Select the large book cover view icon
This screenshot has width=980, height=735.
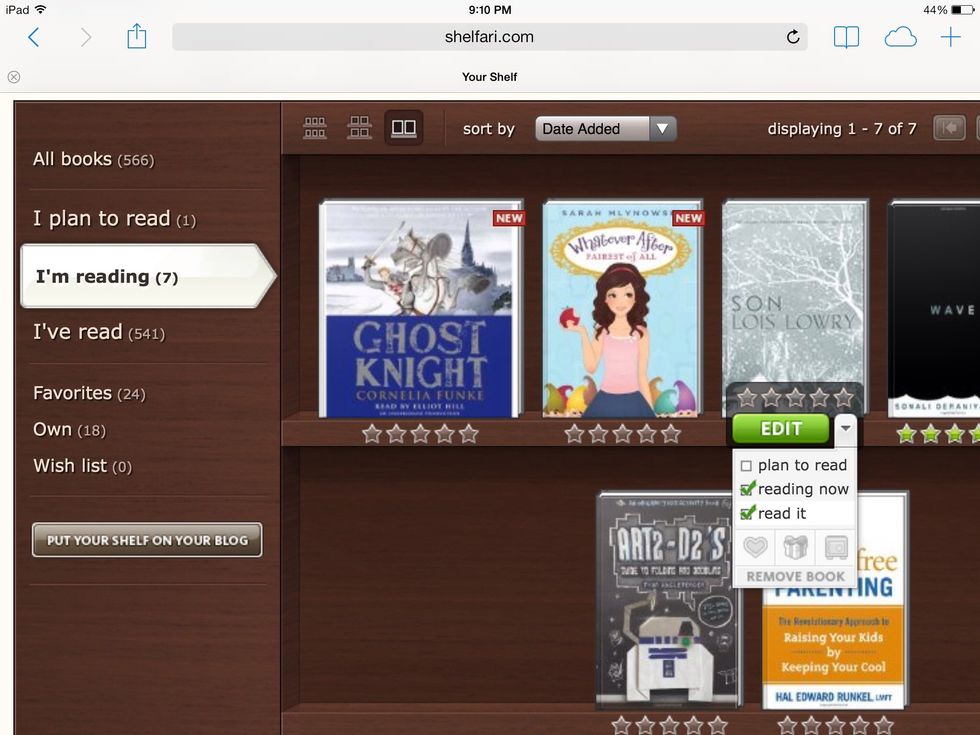tap(403, 127)
